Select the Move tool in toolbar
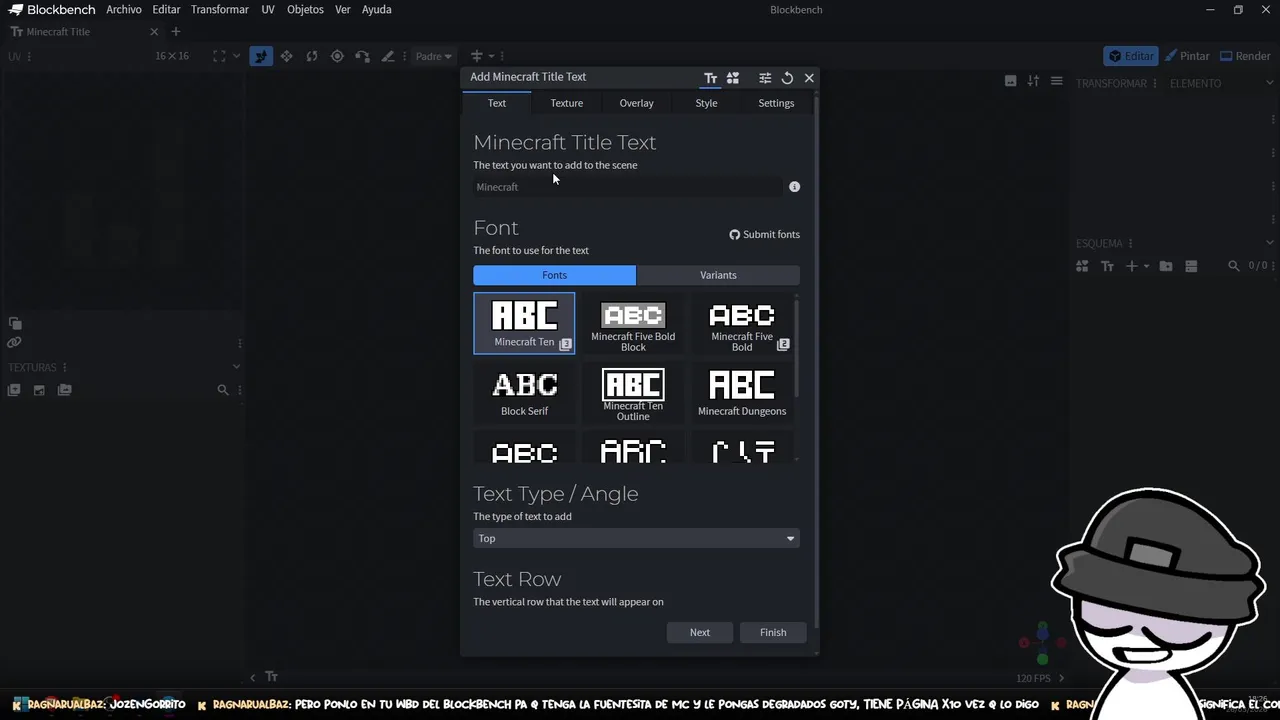Viewport: 1280px width, 720px height. pos(261,56)
